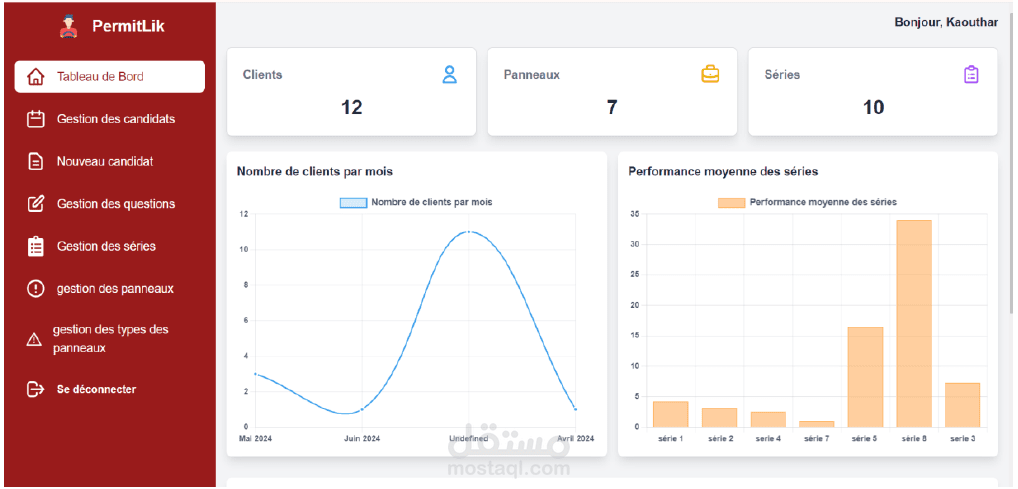Click the 'Clients' card title
Image resolution: width=1018 pixels, height=489 pixels.
tap(262, 75)
